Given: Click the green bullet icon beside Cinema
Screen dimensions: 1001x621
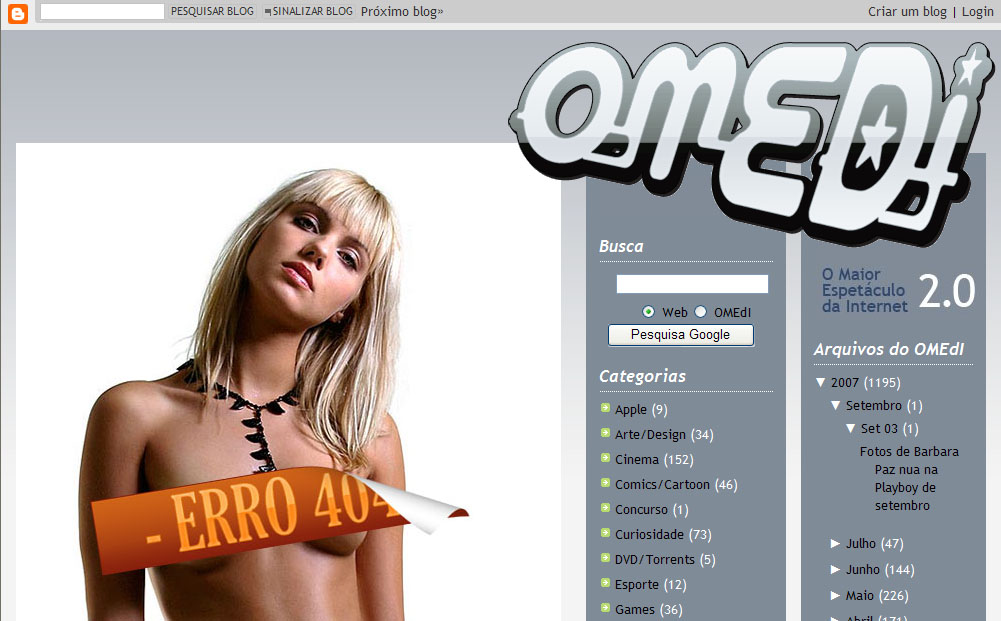Looking at the screenshot, I should tap(605, 458).
